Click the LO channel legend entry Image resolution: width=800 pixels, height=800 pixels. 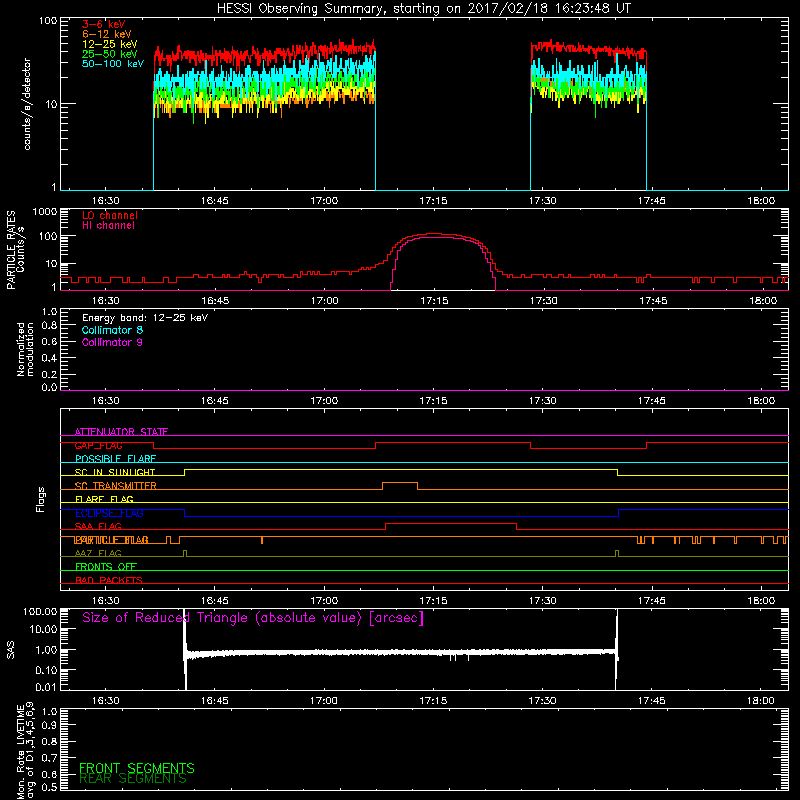[x=110, y=215]
